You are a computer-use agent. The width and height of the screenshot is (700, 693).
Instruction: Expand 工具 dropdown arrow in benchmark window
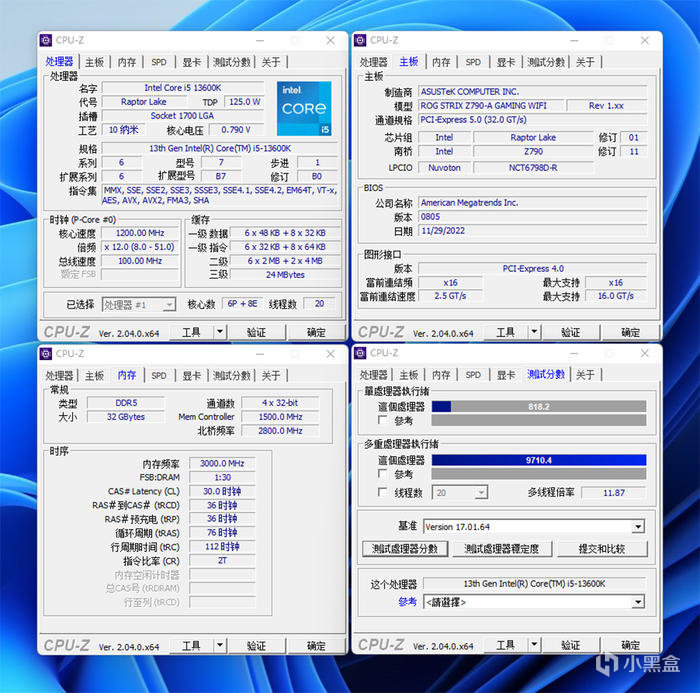534,645
